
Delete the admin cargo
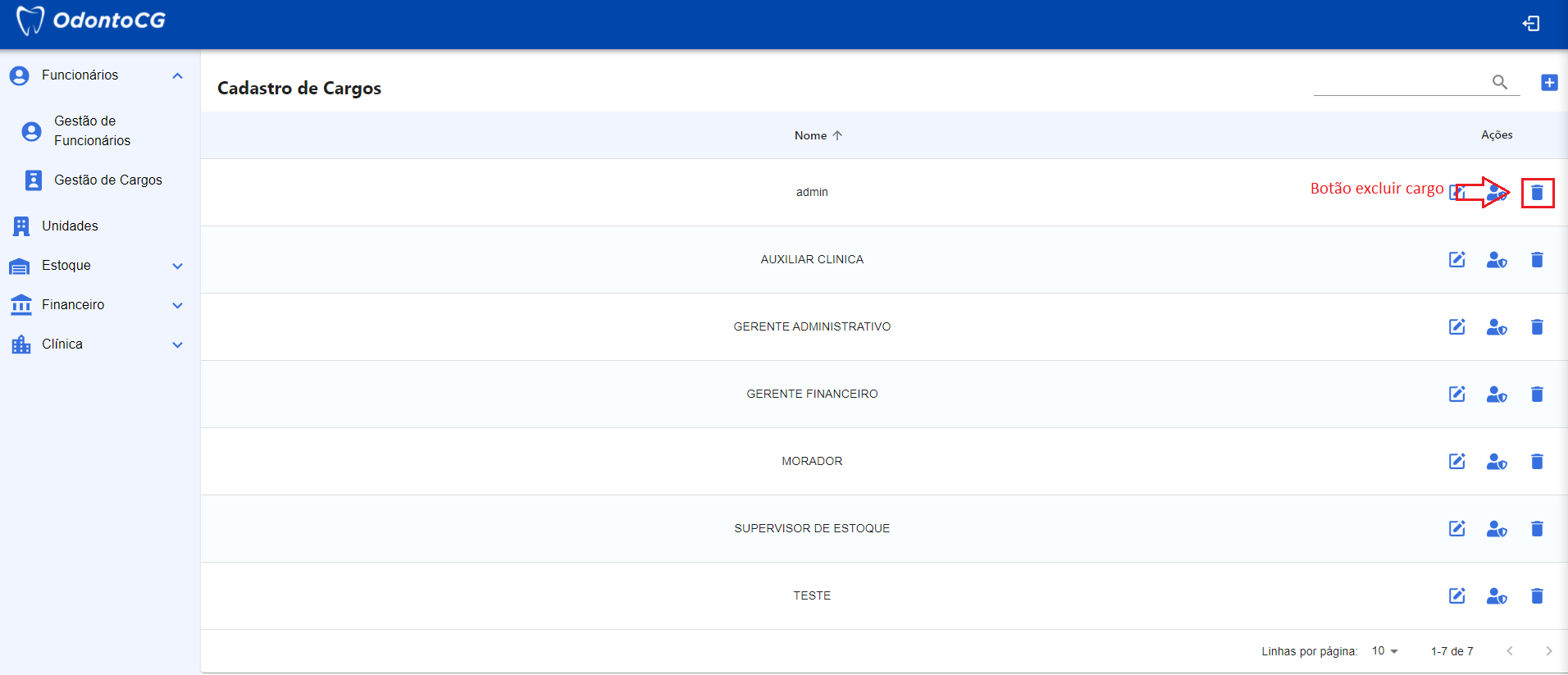[x=1537, y=193]
